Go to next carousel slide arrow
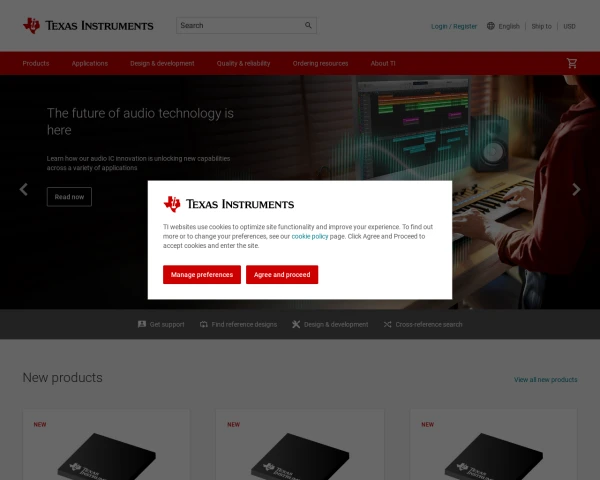Screen dimensions: 600x480 (576, 189)
